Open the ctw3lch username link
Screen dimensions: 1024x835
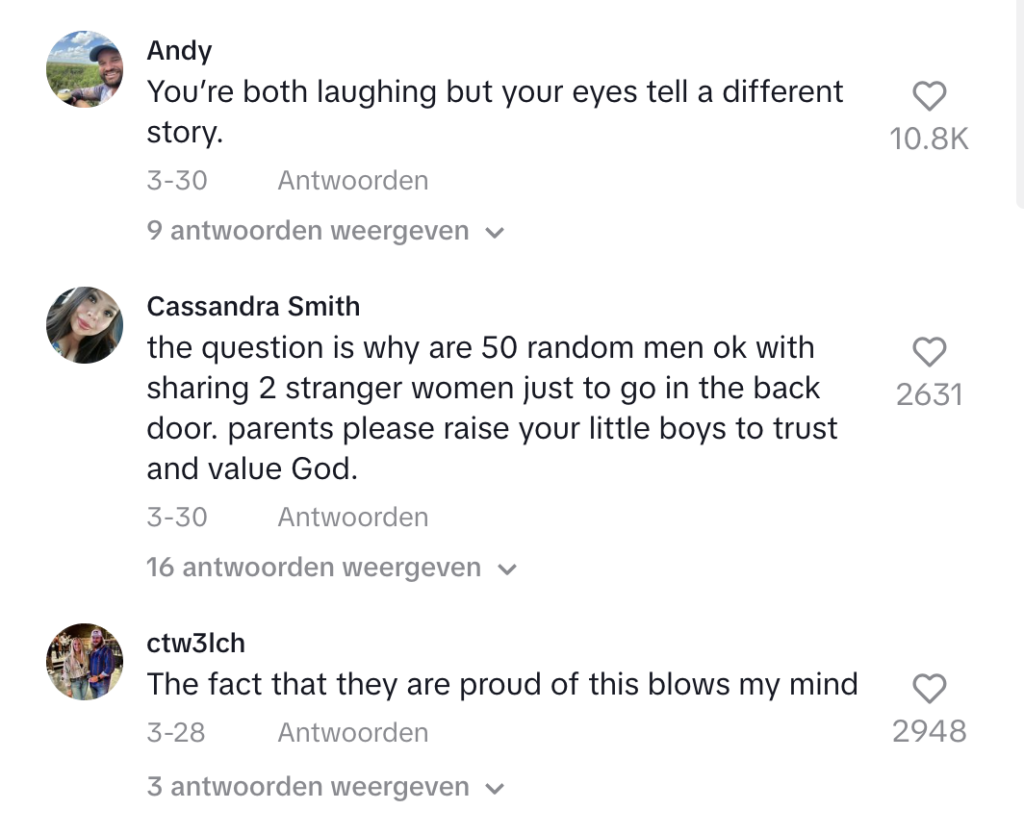(196, 643)
